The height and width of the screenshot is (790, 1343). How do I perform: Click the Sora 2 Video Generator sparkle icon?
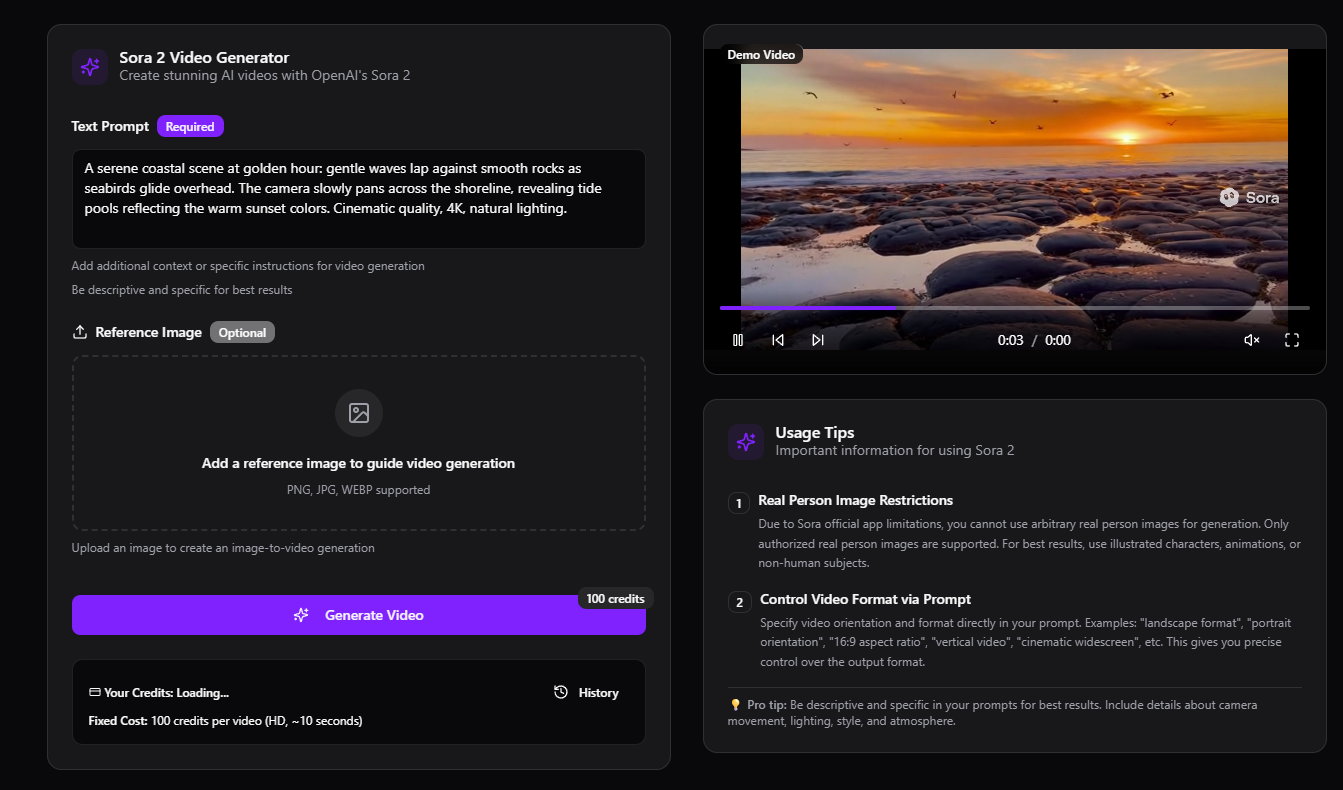tap(90, 67)
